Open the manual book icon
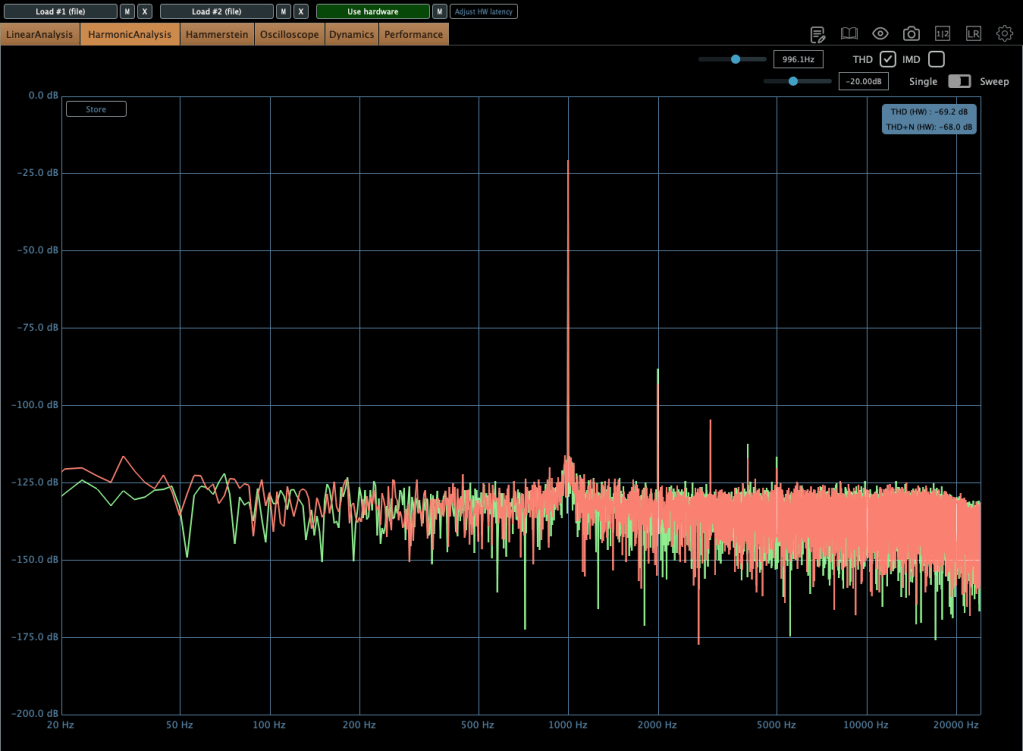Viewport: 1023px width, 751px height. point(849,34)
